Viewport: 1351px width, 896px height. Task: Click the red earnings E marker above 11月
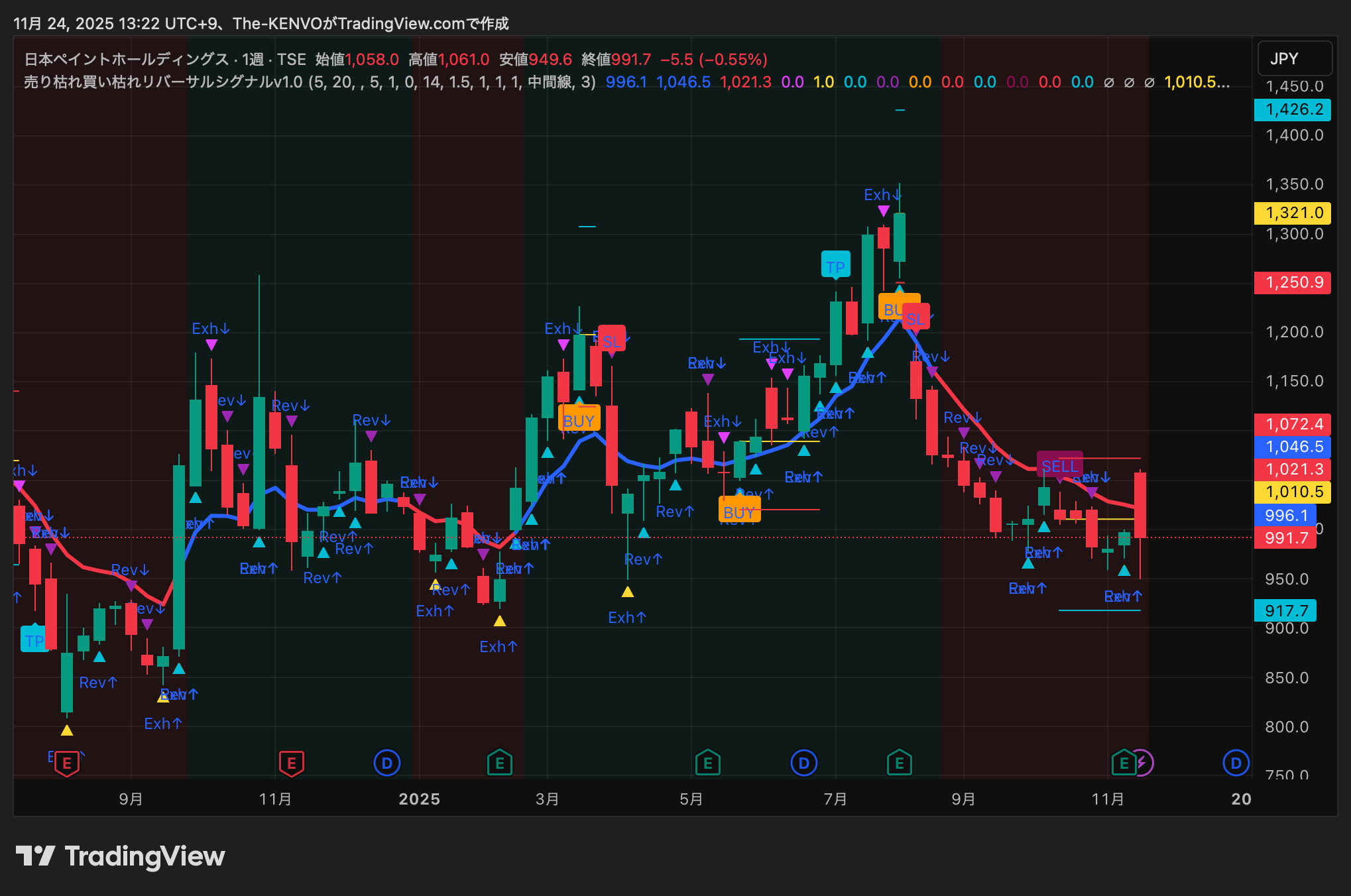(292, 763)
